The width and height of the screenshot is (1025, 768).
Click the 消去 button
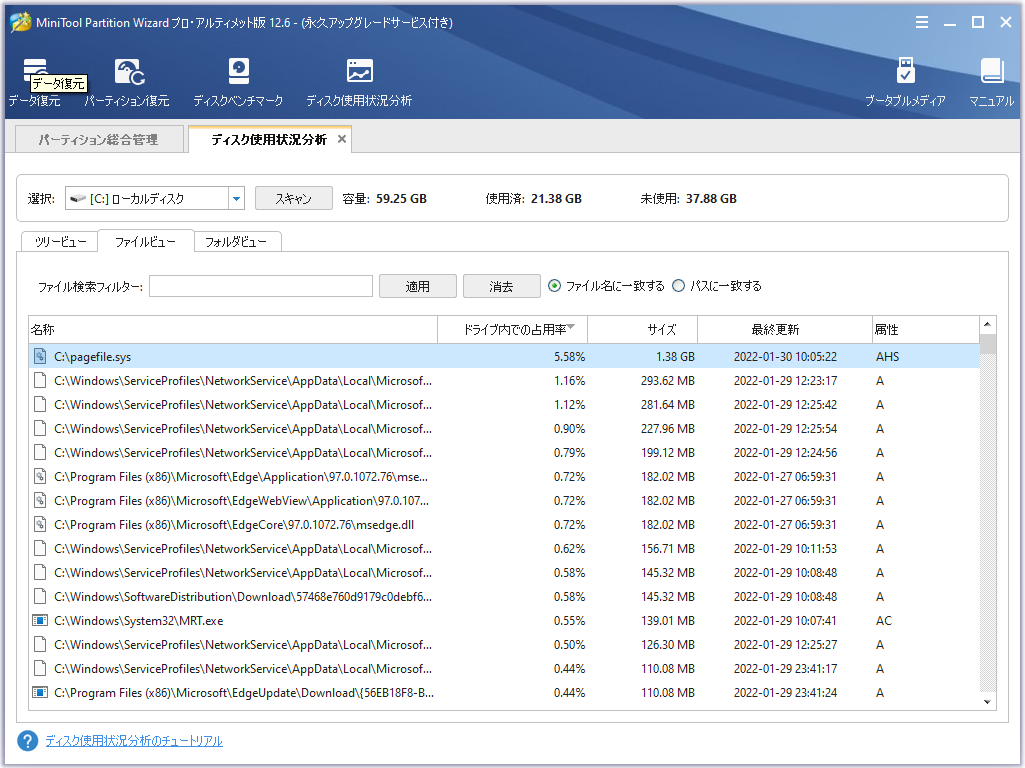(501, 286)
